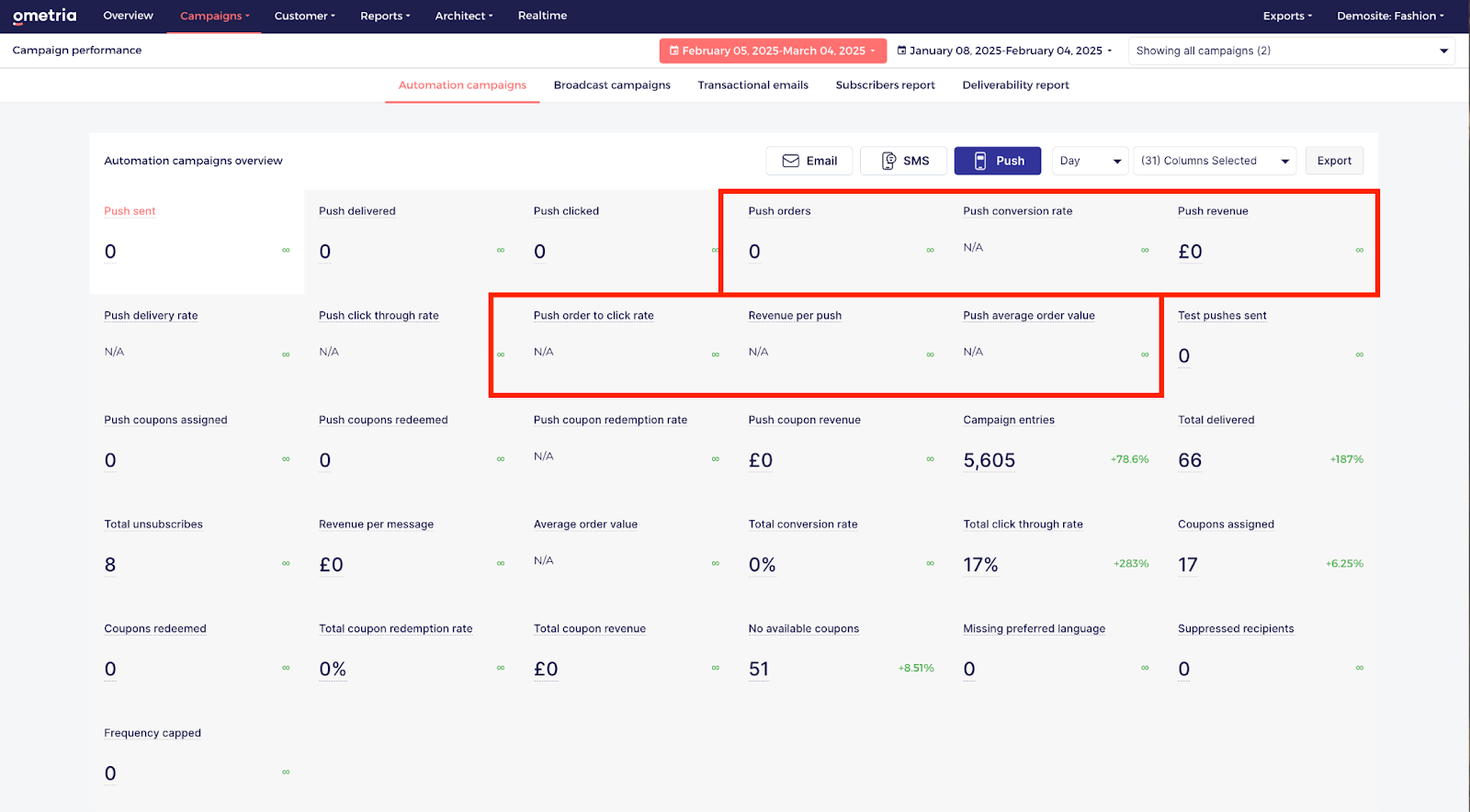Click the Total unsubscribes label
1470x812 pixels.
[x=153, y=524]
